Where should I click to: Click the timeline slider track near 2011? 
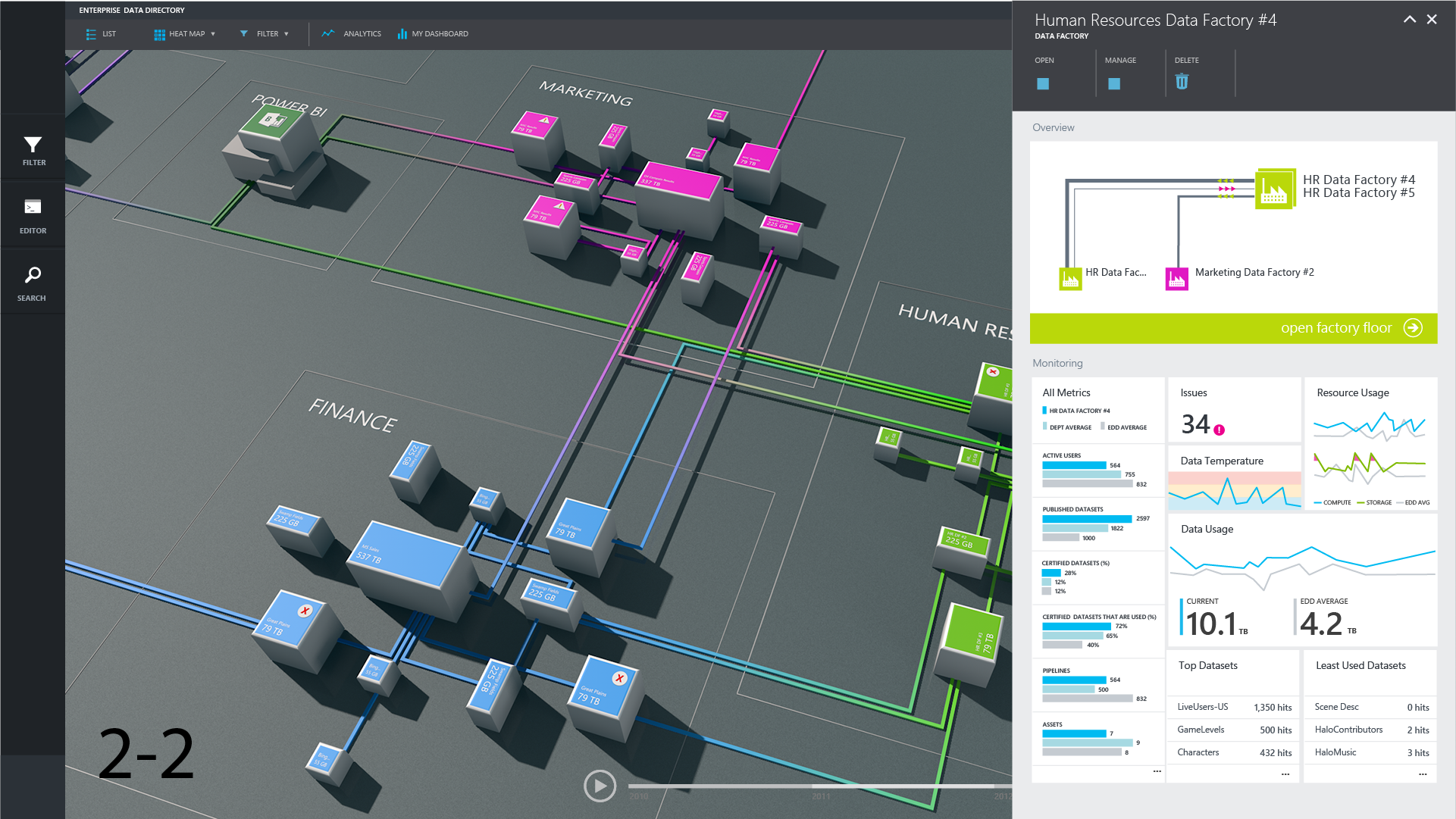[x=821, y=786]
